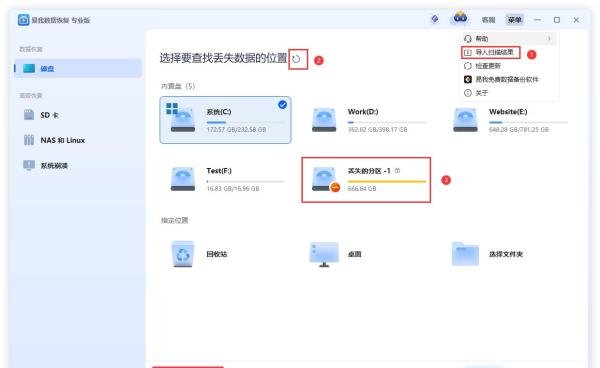Click the yellow 丢失的分区 -1 usage bar
Image resolution: width=600 pixels, height=368 pixels.
point(387,181)
